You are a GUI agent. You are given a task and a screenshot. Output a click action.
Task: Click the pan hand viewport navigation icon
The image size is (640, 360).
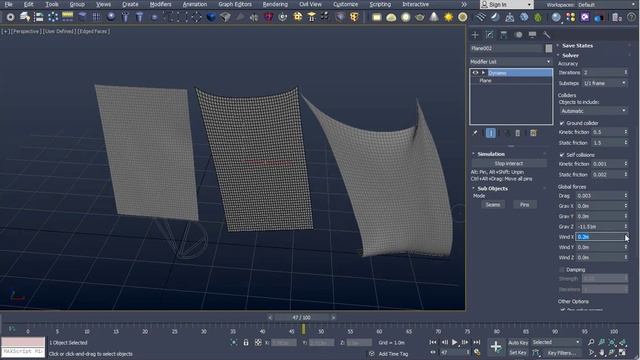click(x=602, y=352)
